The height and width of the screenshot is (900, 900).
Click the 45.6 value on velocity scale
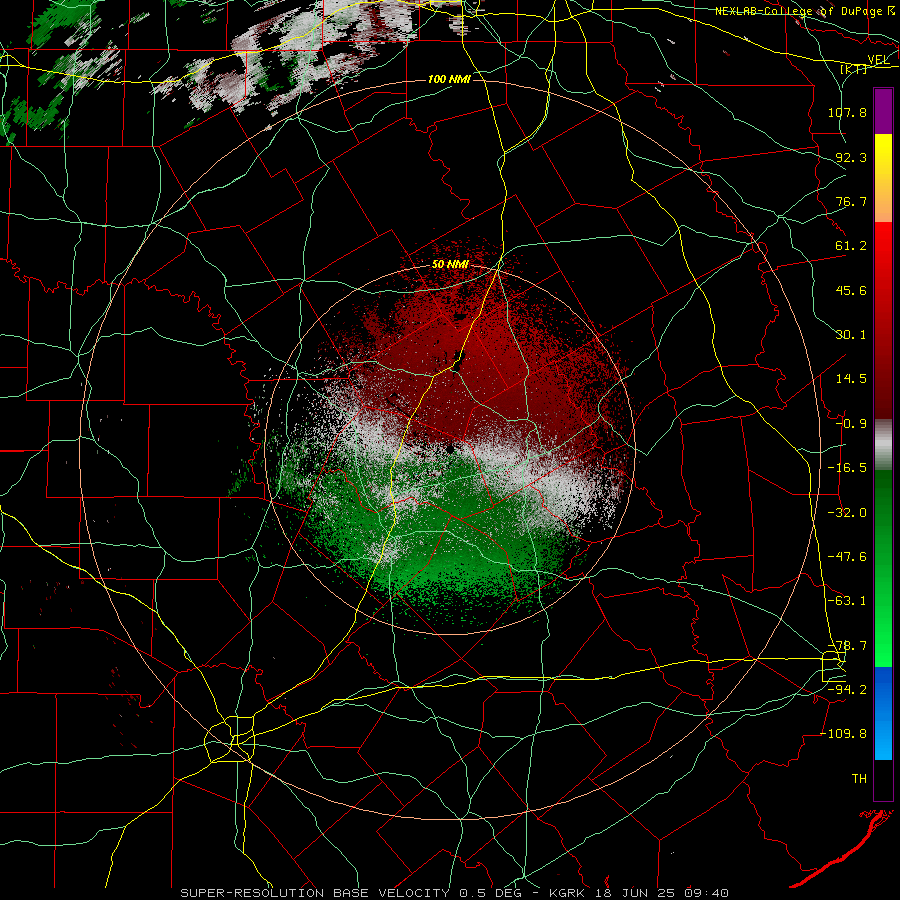tap(851, 290)
